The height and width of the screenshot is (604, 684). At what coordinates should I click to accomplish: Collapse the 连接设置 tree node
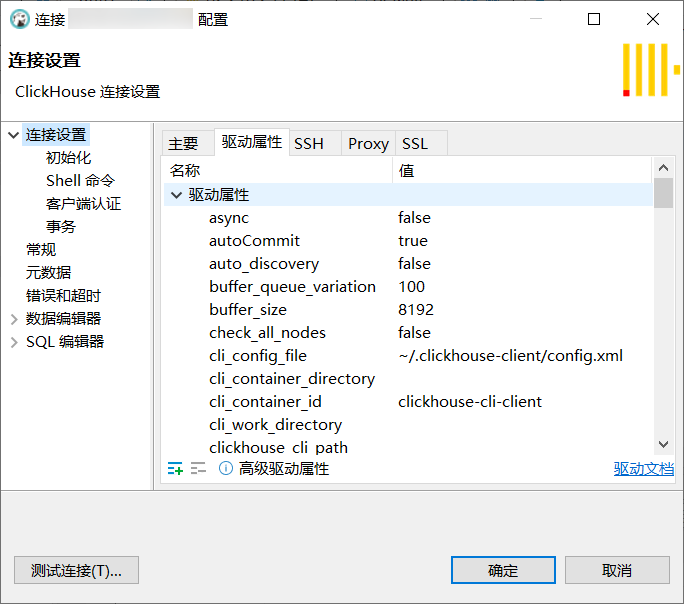[x=13, y=135]
